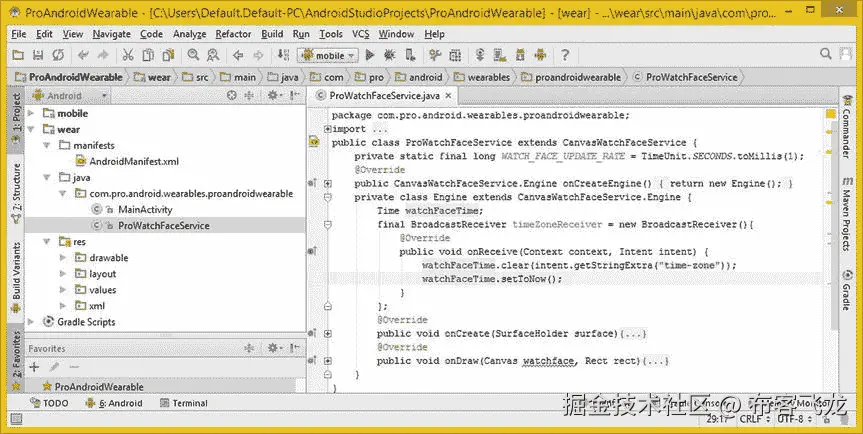Open the VCS menu

(x=361, y=34)
